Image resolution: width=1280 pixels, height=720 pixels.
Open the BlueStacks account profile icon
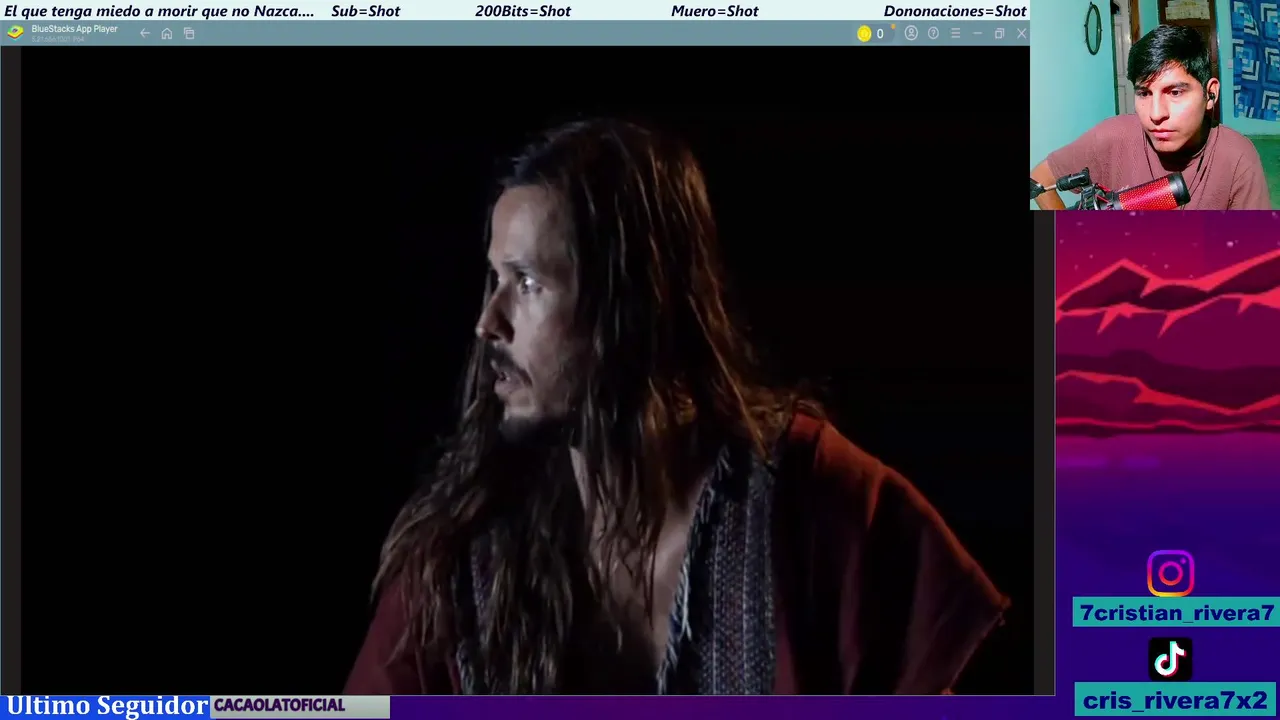point(911,33)
